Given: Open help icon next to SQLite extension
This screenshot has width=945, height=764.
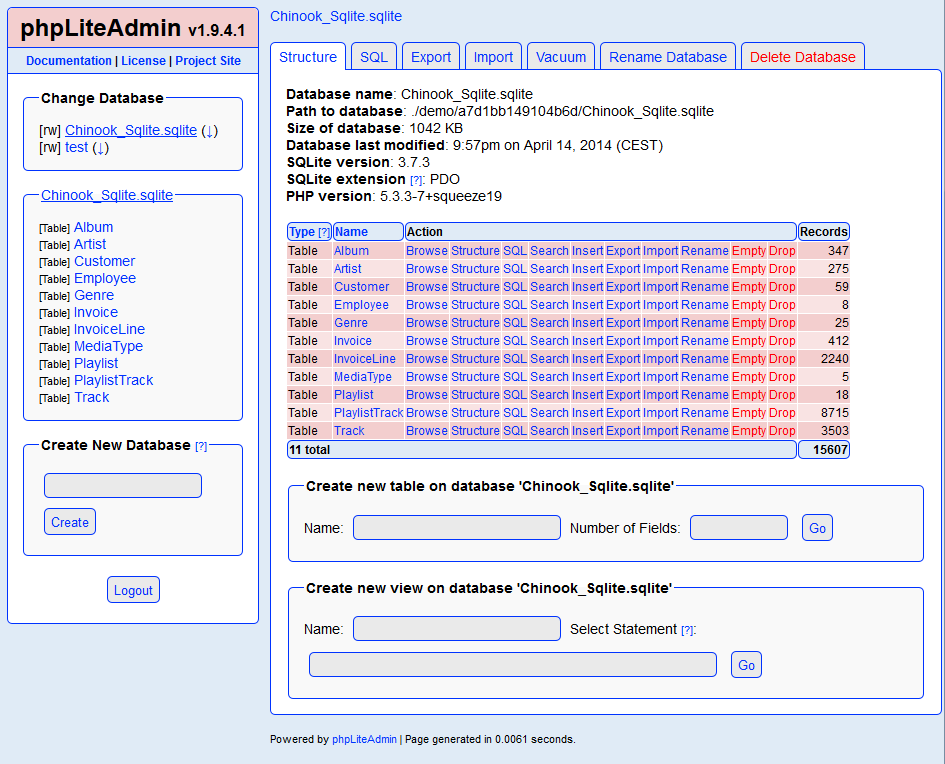Looking at the screenshot, I should (416, 180).
